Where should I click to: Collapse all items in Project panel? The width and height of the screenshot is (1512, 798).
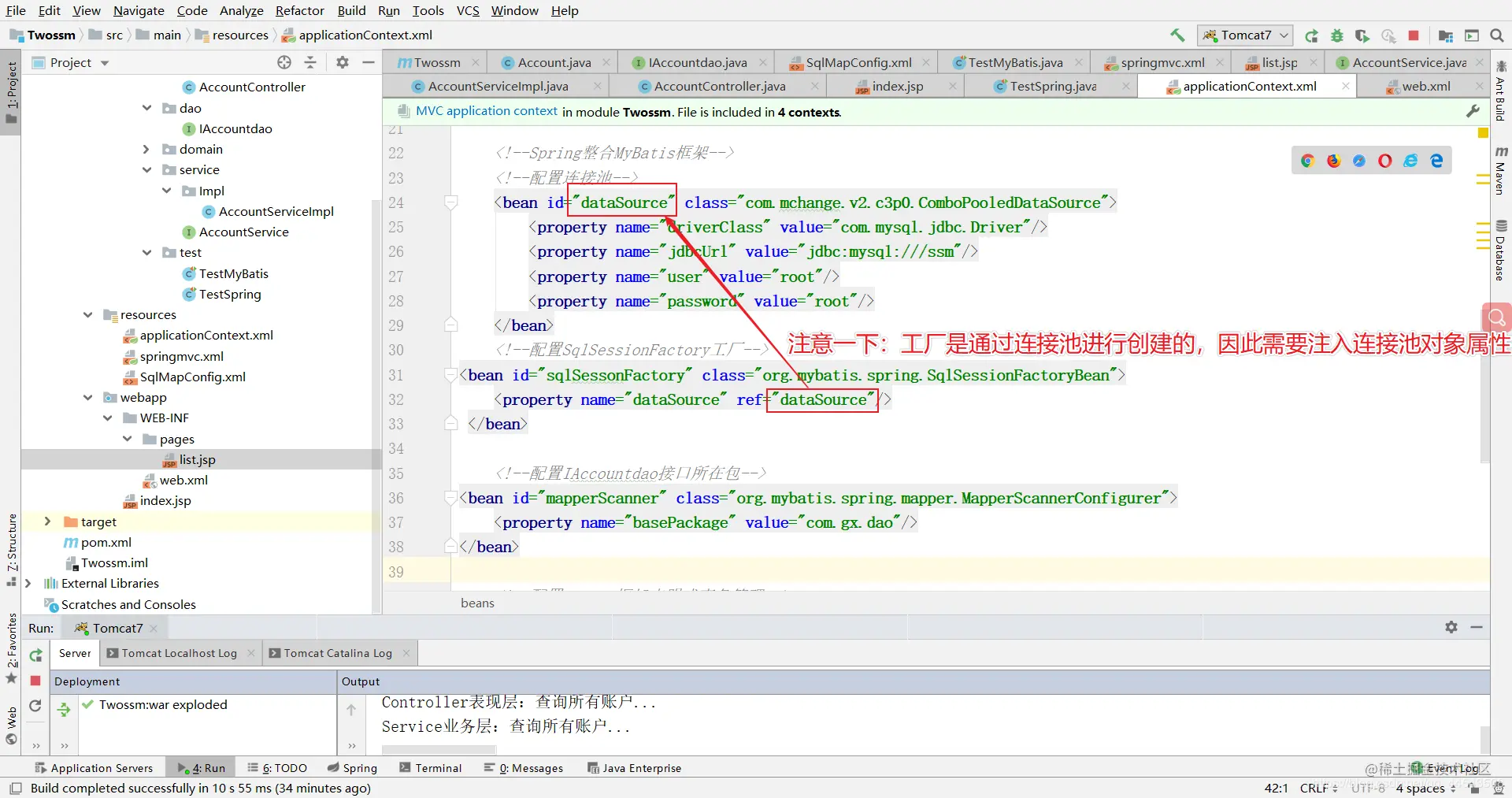click(310, 62)
